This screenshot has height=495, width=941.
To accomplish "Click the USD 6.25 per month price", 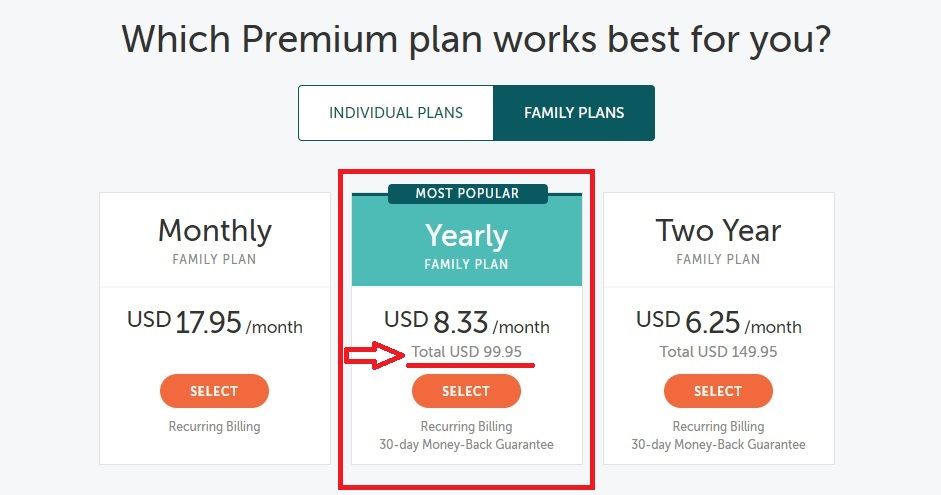I will [x=719, y=323].
